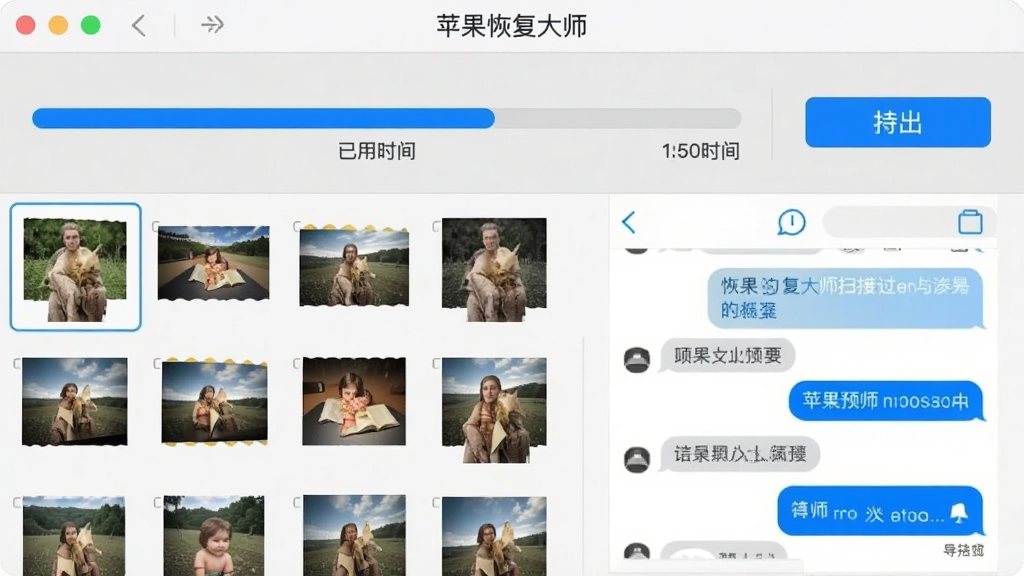Open the clock alert icon in chat header
The width and height of the screenshot is (1024, 576).
[x=791, y=222]
